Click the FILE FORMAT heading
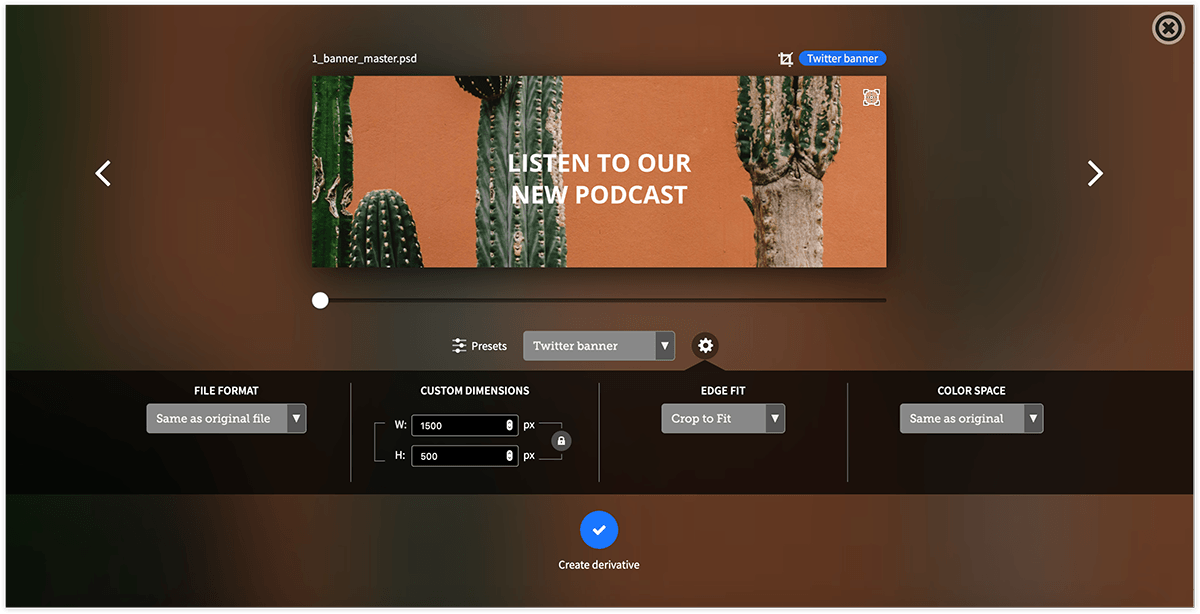This screenshot has height=614, width=1200. coord(226,391)
